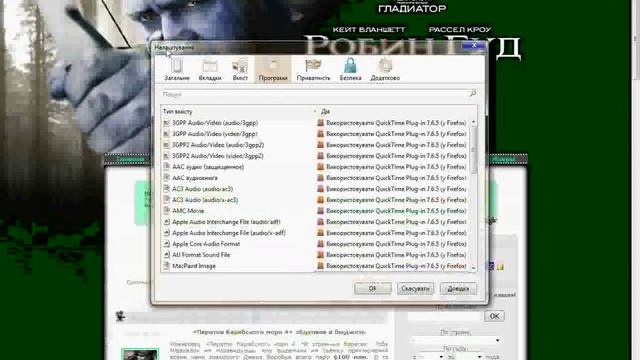The image size is (640, 360).
Task: Open help via the Довідка button
Action: click(458, 289)
